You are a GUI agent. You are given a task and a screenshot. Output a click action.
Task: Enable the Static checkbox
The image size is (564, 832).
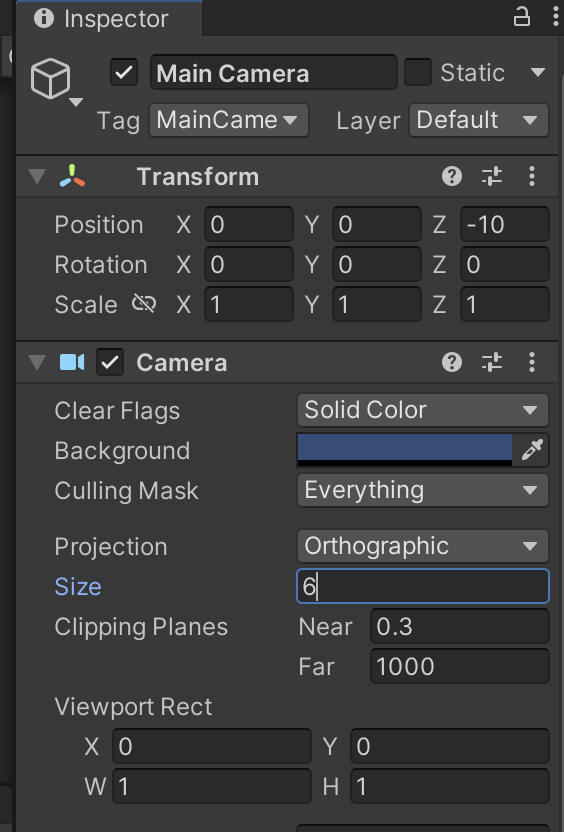coord(418,72)
